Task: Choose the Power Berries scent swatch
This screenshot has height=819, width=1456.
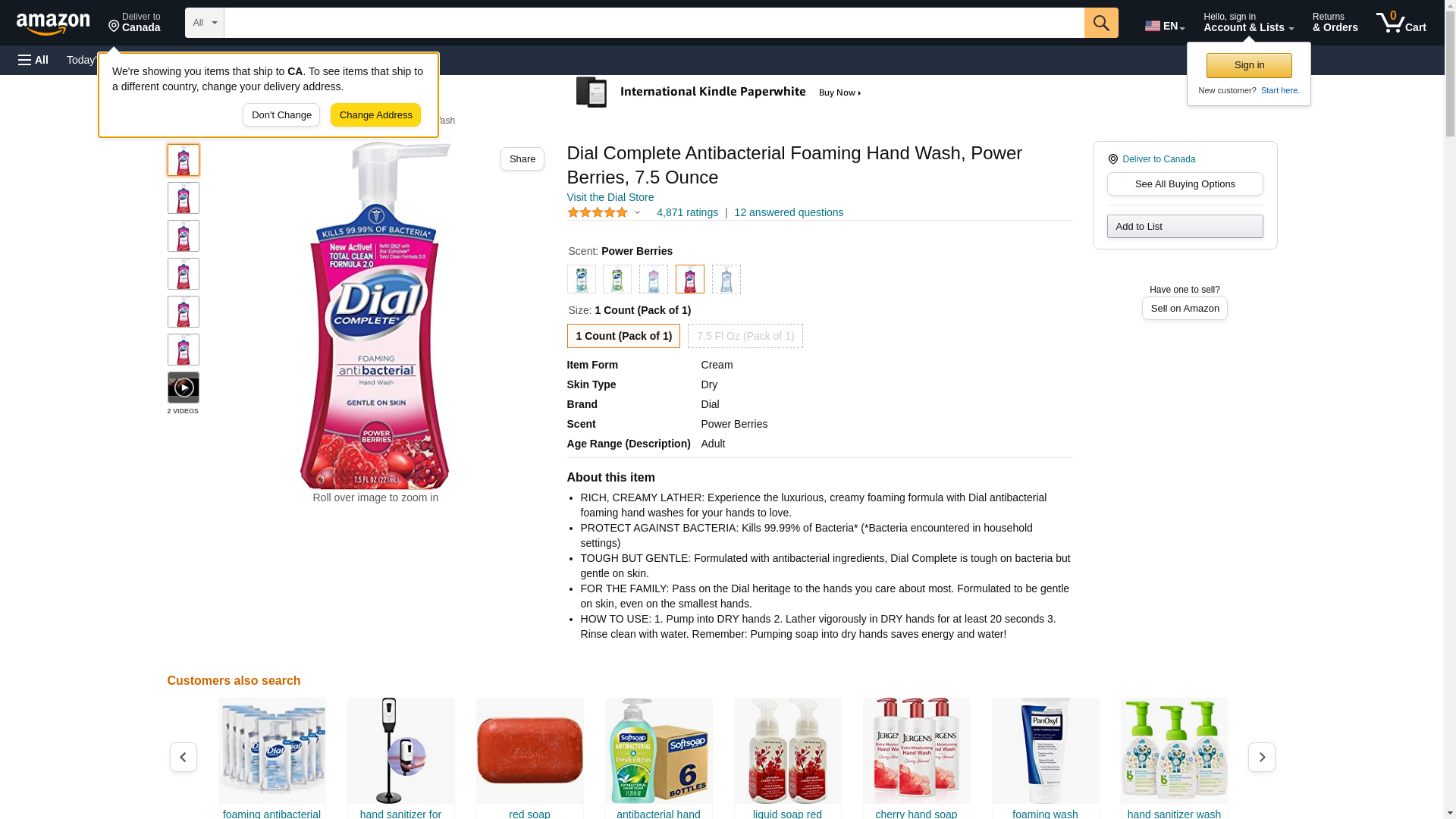Action: point(689,279)
